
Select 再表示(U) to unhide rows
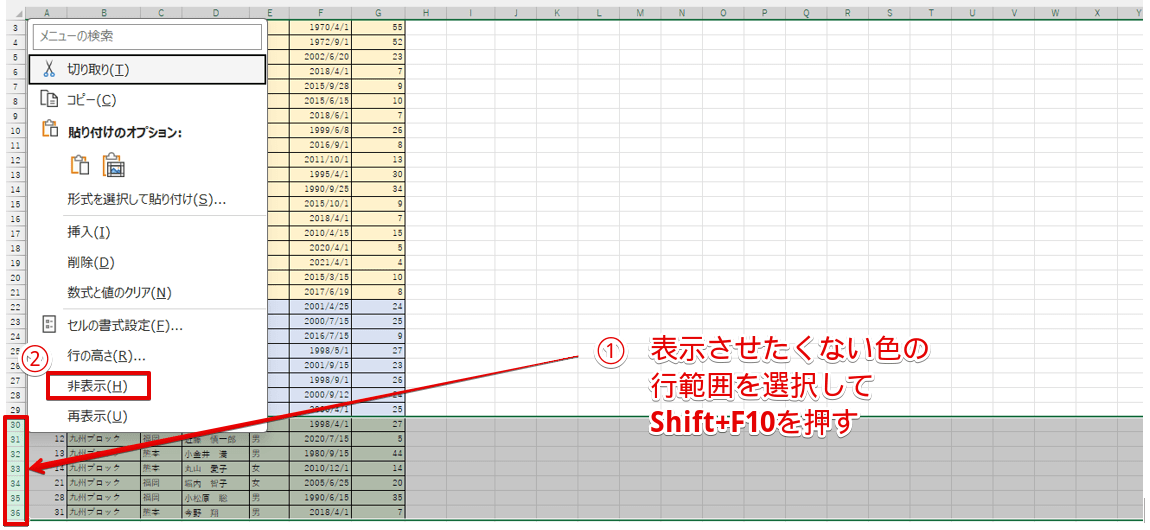(x=147, y=416)
